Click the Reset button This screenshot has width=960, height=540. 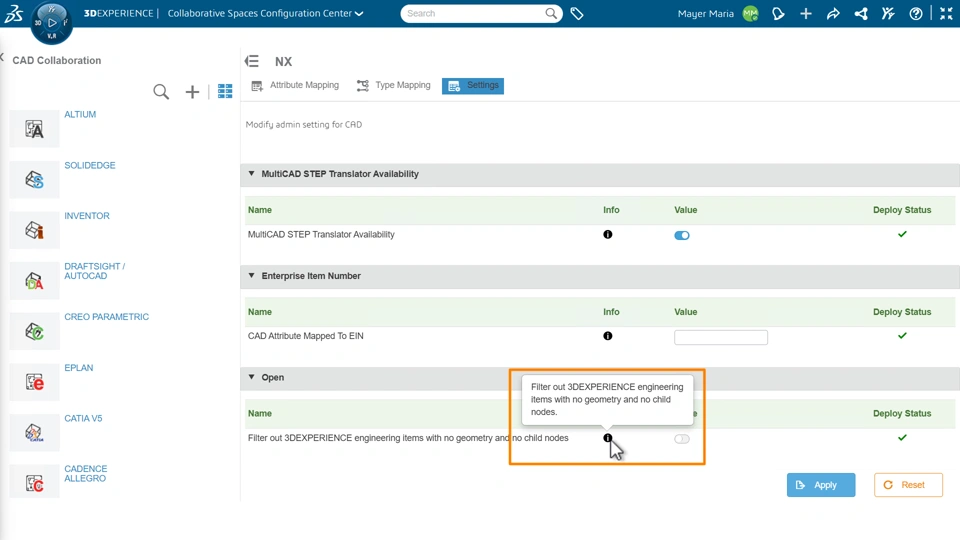(908, 485)
